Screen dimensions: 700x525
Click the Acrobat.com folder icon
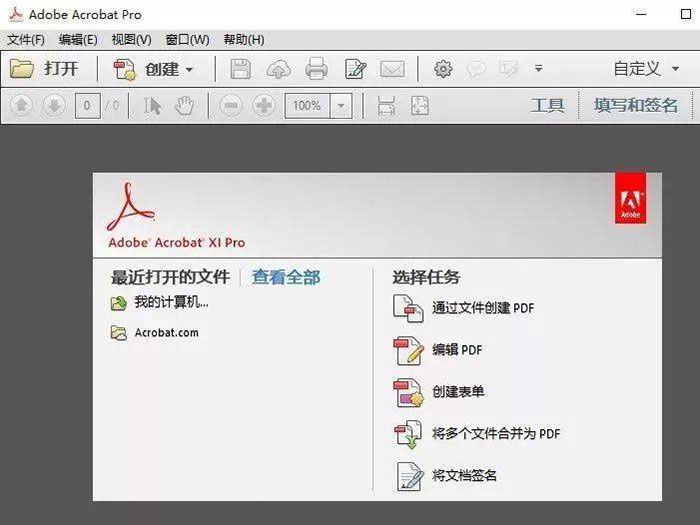[119, 333]
